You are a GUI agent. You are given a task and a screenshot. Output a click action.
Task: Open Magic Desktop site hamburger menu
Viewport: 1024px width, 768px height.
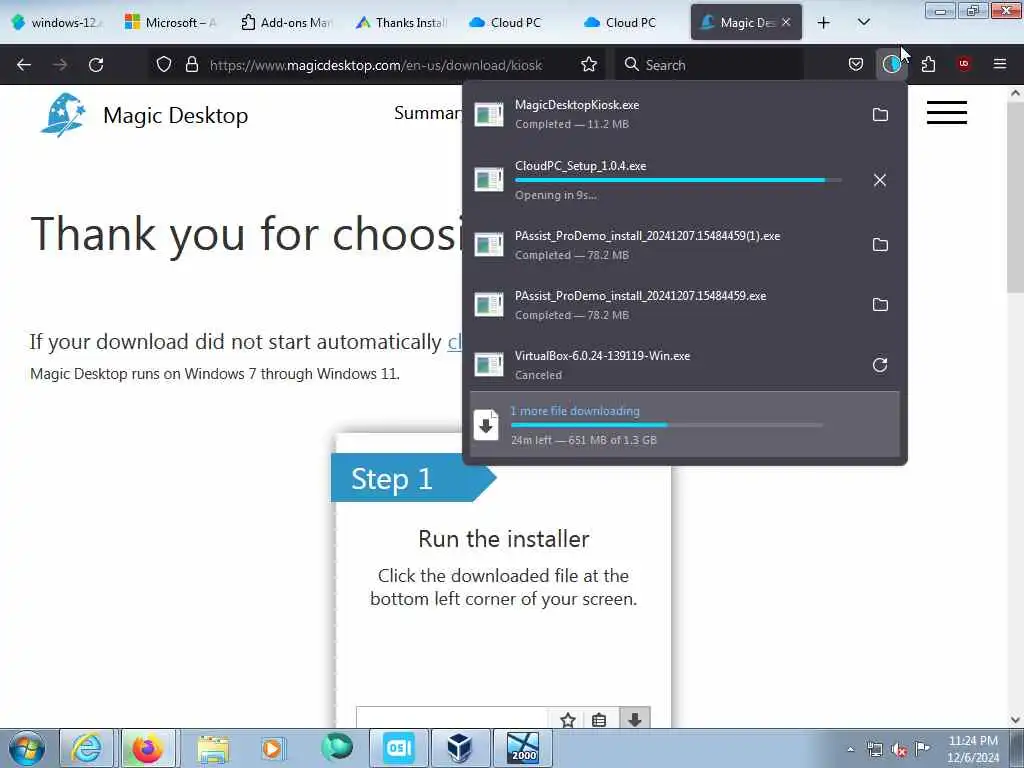tap(946, 112)
